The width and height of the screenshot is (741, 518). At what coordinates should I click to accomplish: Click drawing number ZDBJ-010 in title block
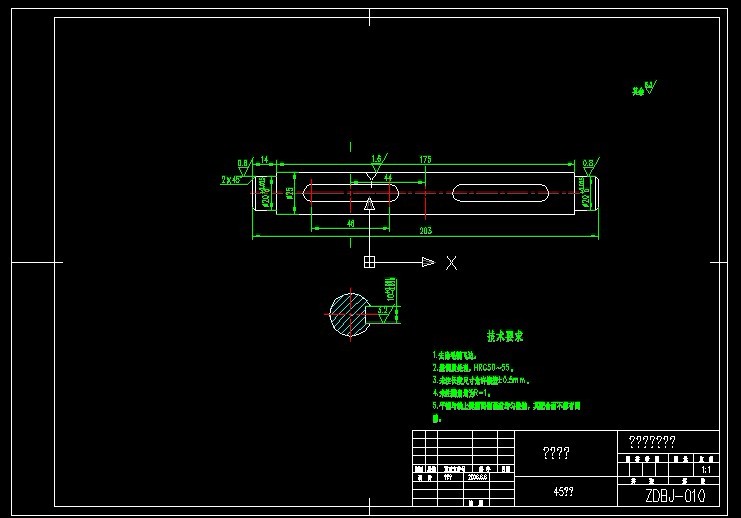[x=675, y=496]
